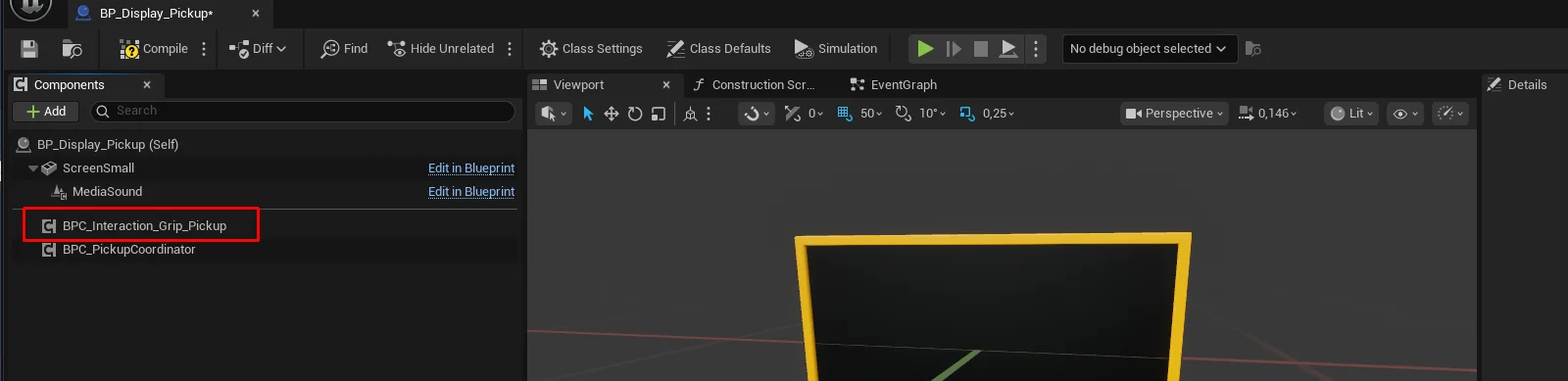Viewport: 1568px width, 381px height.
Task: Open the surface snapping dropdown
Action: pos(756,114)
